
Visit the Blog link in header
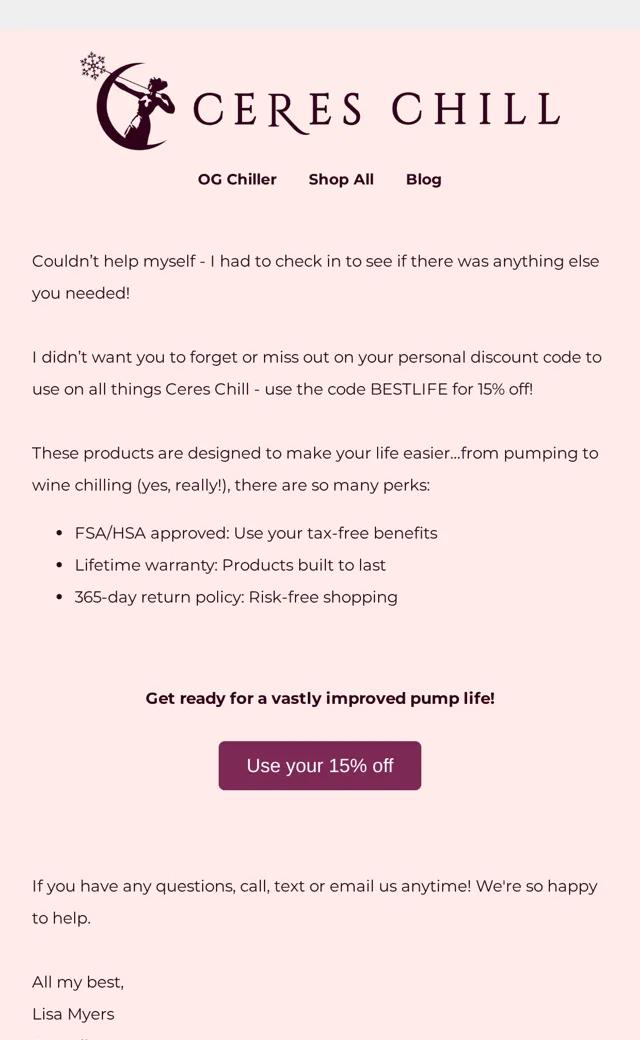pos(423,179)
